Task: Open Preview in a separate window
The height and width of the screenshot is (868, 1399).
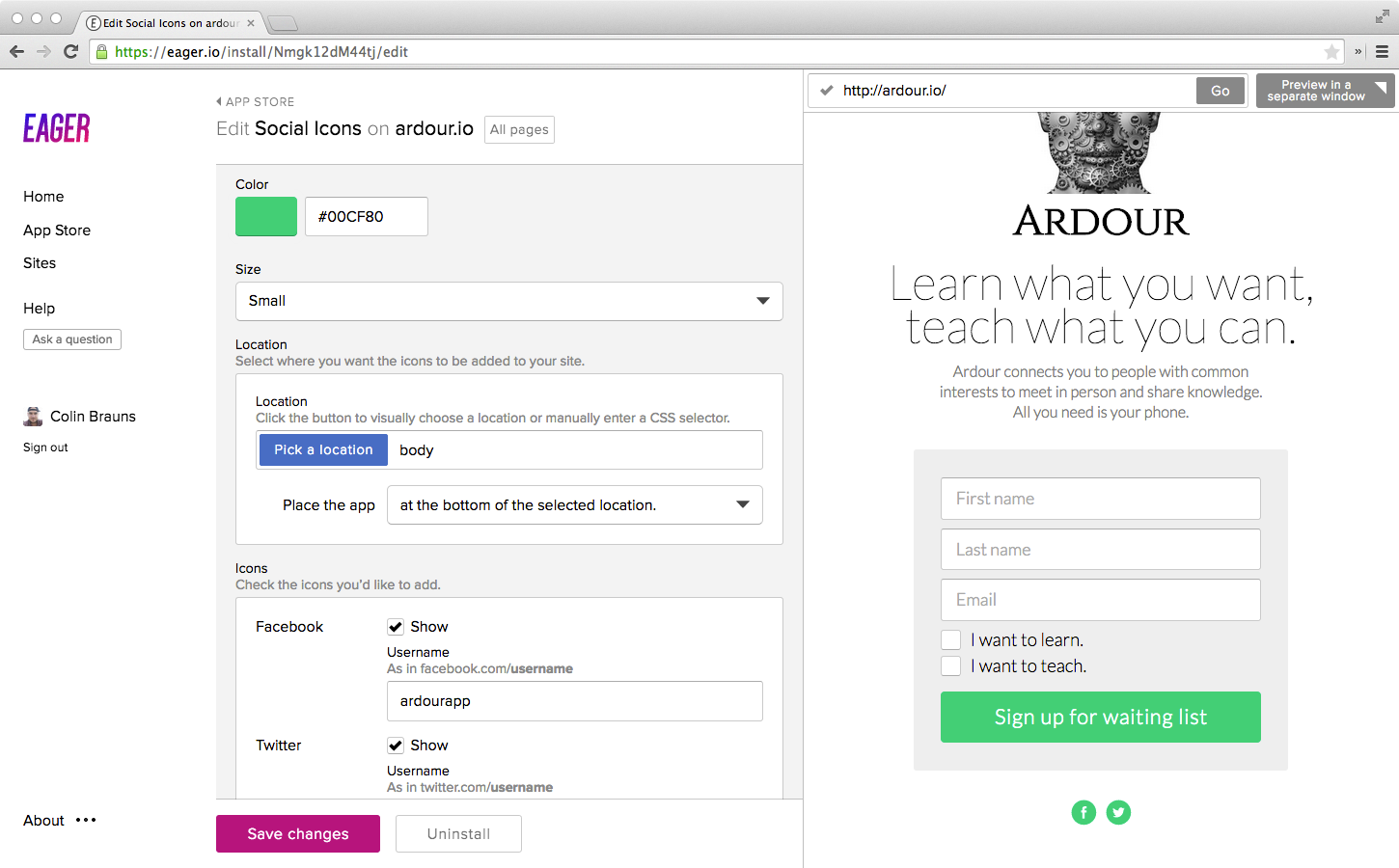Action: coord(1326,91)
